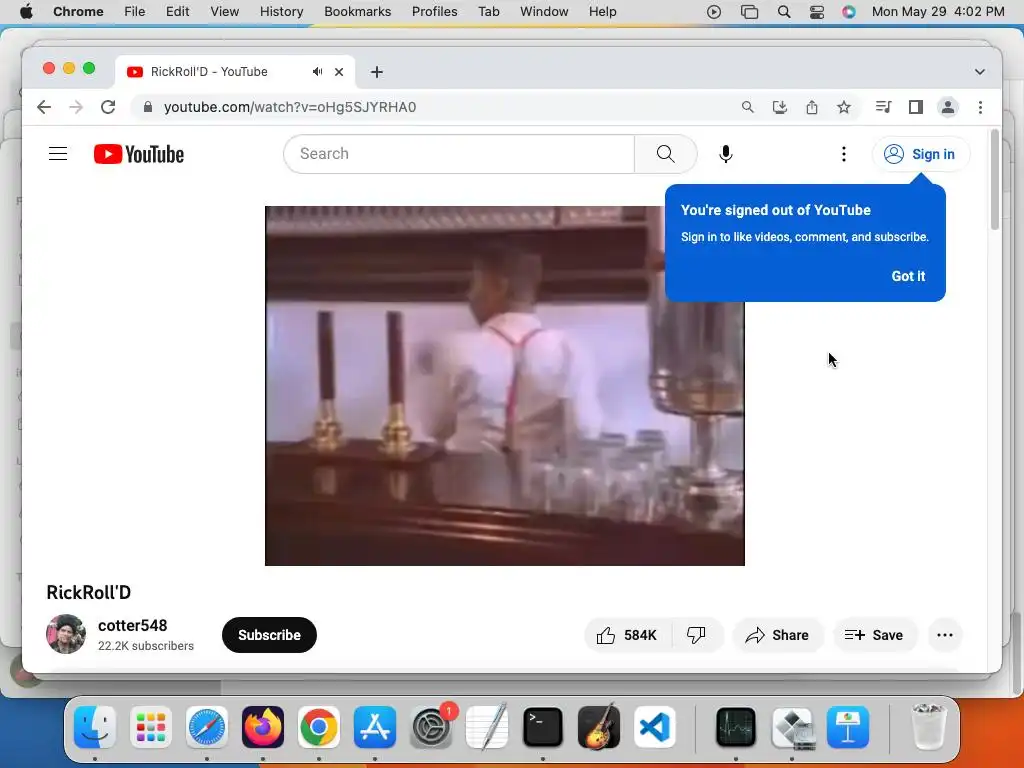Close the RickRoll'D tab
The width and height of the screenshot is (1024, 768).
[x=339, y=72]
